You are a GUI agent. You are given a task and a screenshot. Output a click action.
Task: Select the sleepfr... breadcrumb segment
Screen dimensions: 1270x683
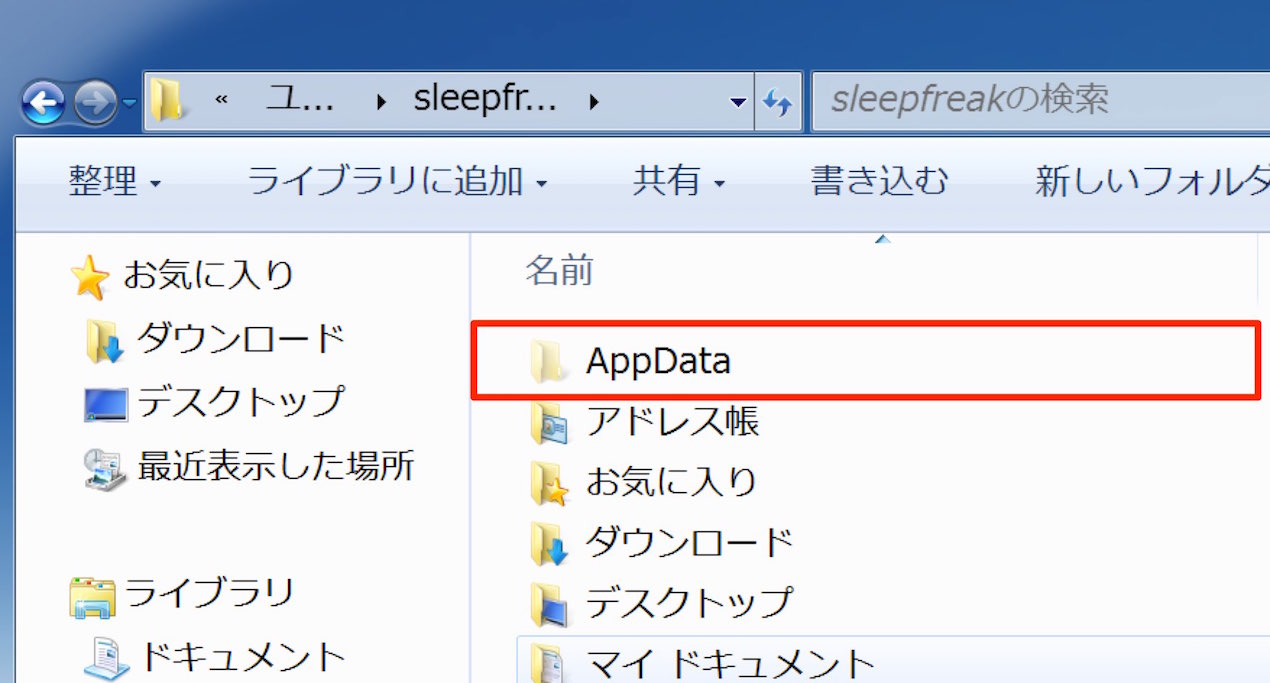pyautogui.click(x=485, y=100)
